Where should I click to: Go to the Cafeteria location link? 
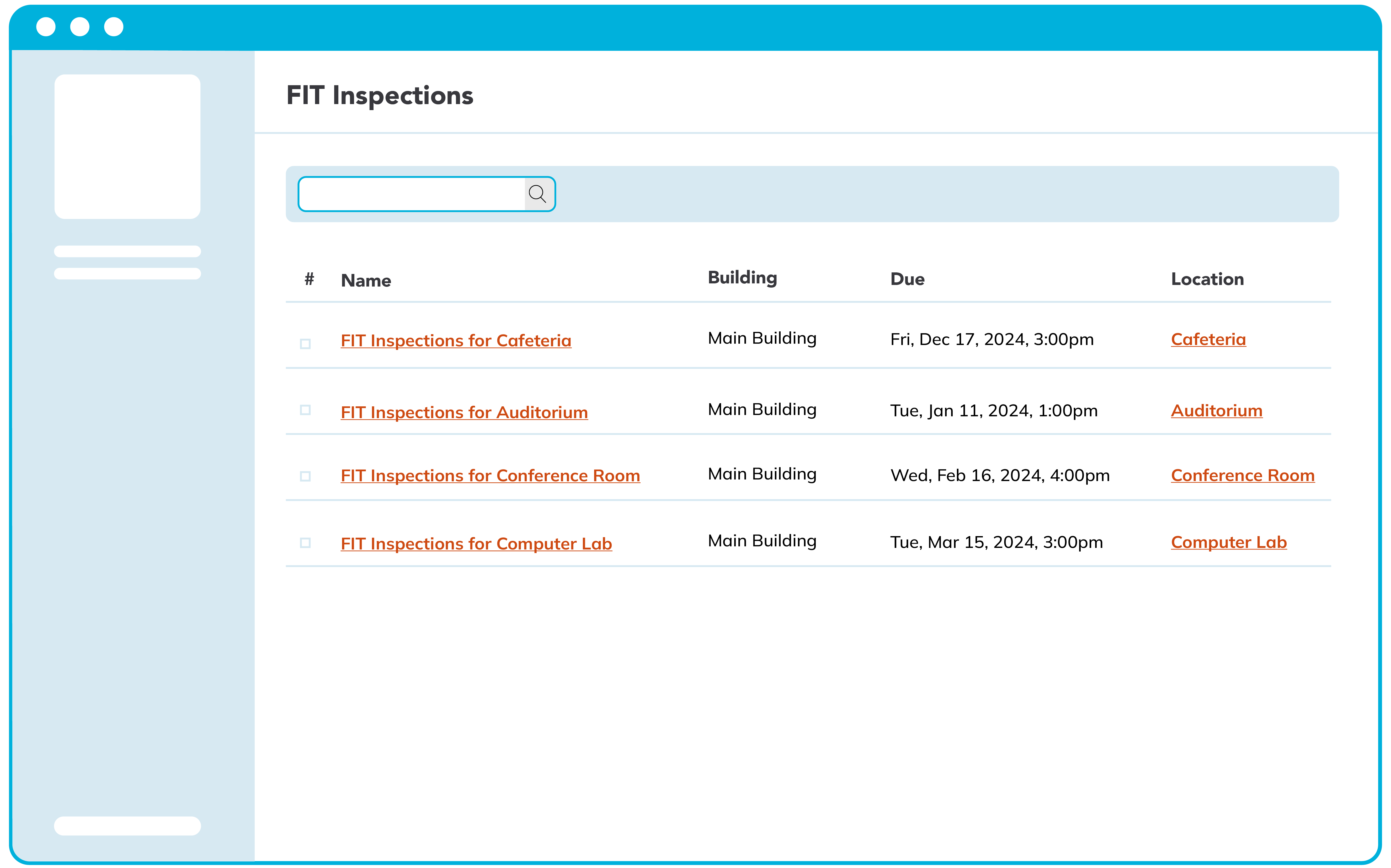(1208, 339)
